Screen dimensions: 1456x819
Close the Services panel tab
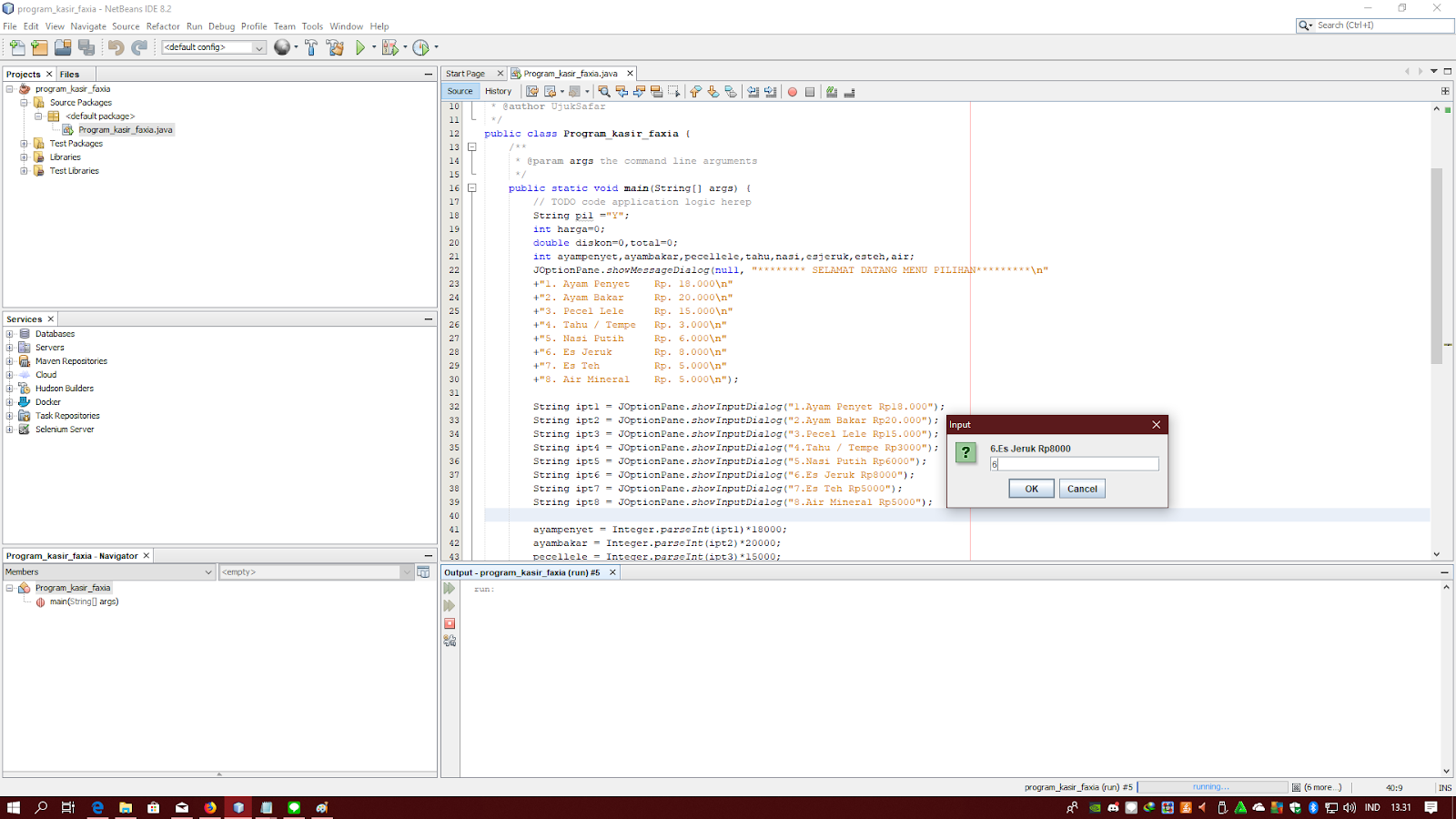pyautogui.click(x=51, y=319)
